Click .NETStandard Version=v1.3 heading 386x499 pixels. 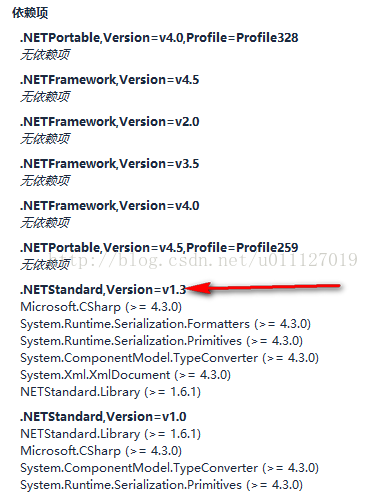103,290
